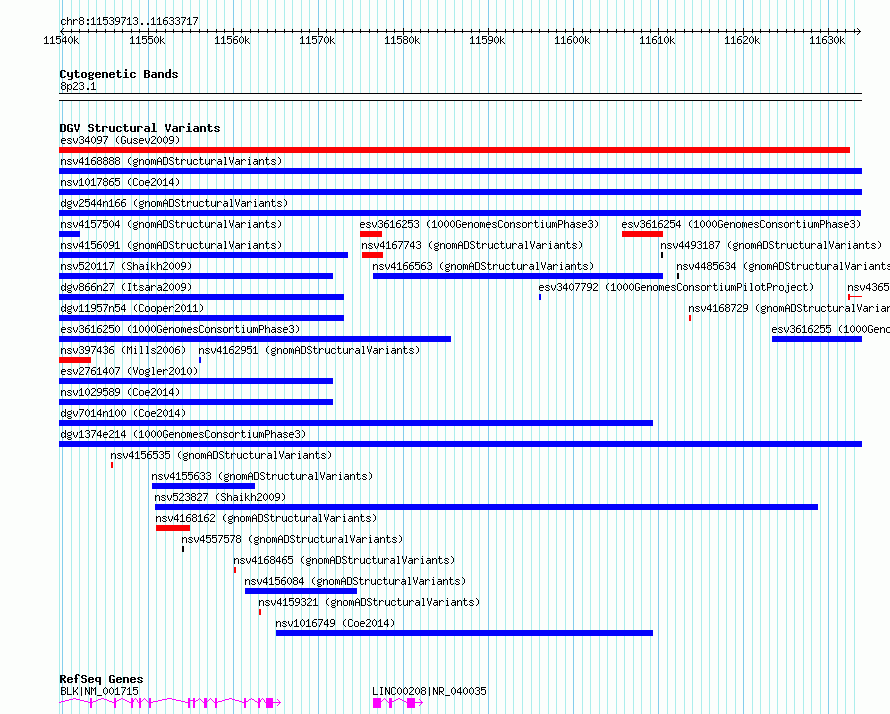This screenshot has width=890, height=714.
Task: Select nsv4156091 (gnomADStructuralVariants) label
Action: (x=171, y=245)
